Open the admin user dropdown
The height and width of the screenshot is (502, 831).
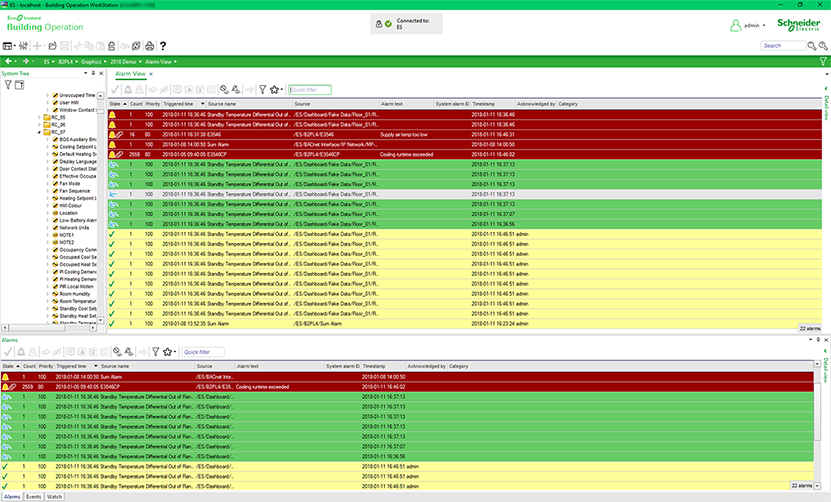point(764,23)
